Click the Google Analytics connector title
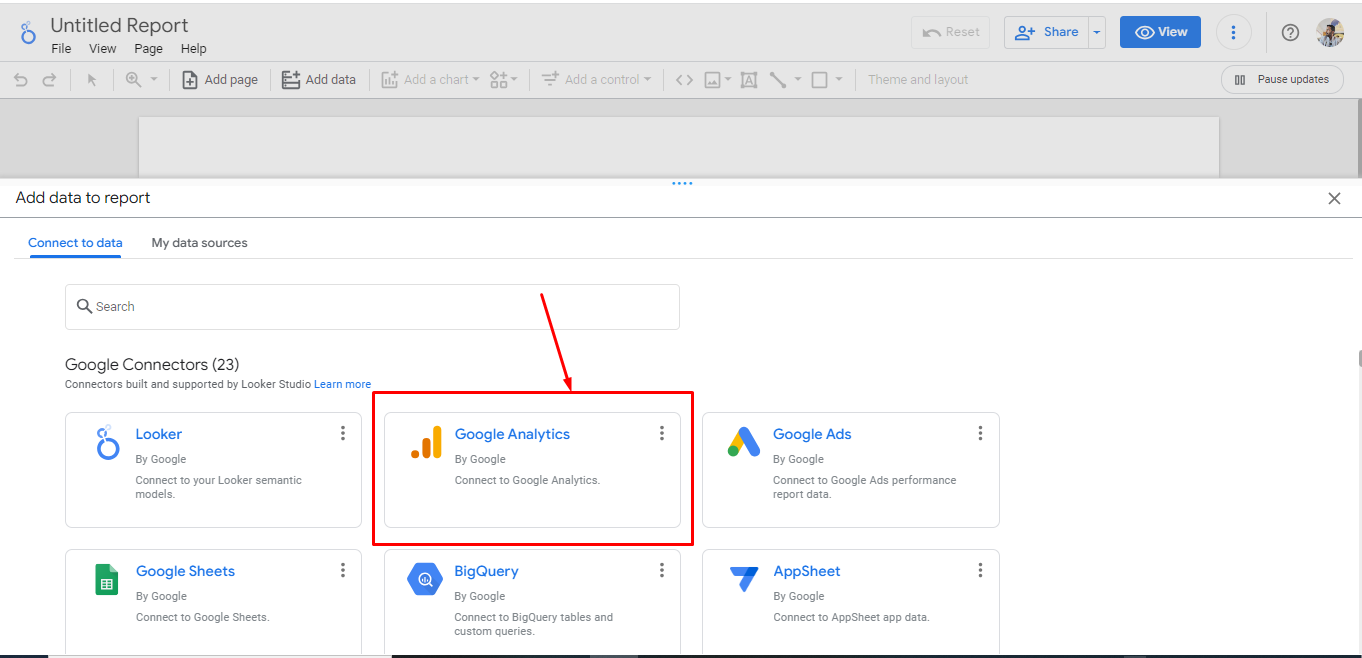 (512, 434)
